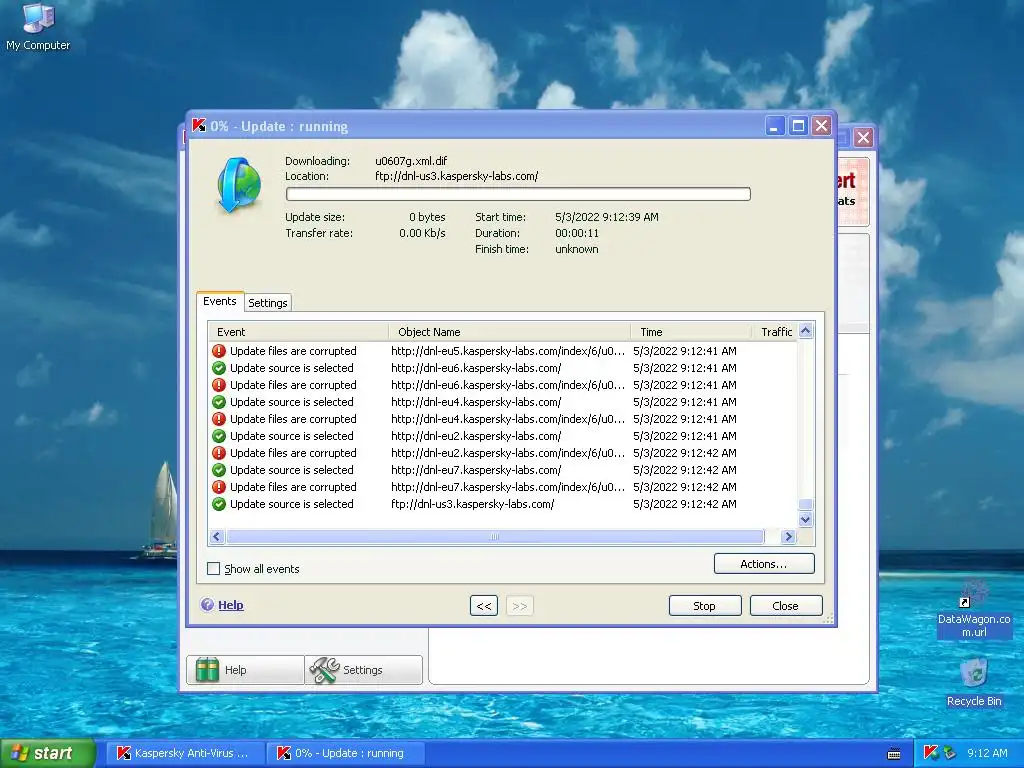Click the blue question mark Help icon
Screen dimensions: 1024x768
(207, 605)
